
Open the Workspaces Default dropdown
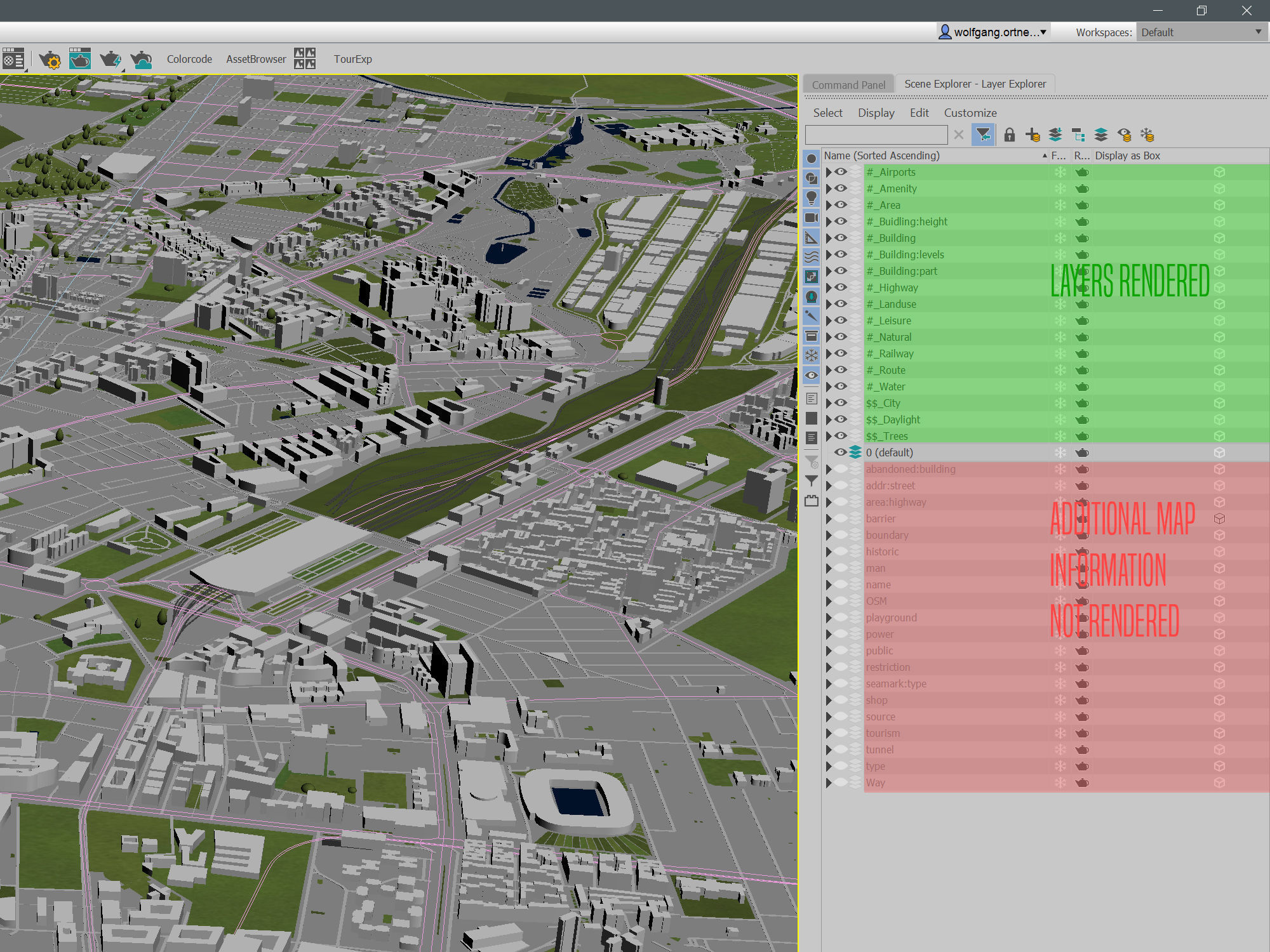pos(1201,32)
